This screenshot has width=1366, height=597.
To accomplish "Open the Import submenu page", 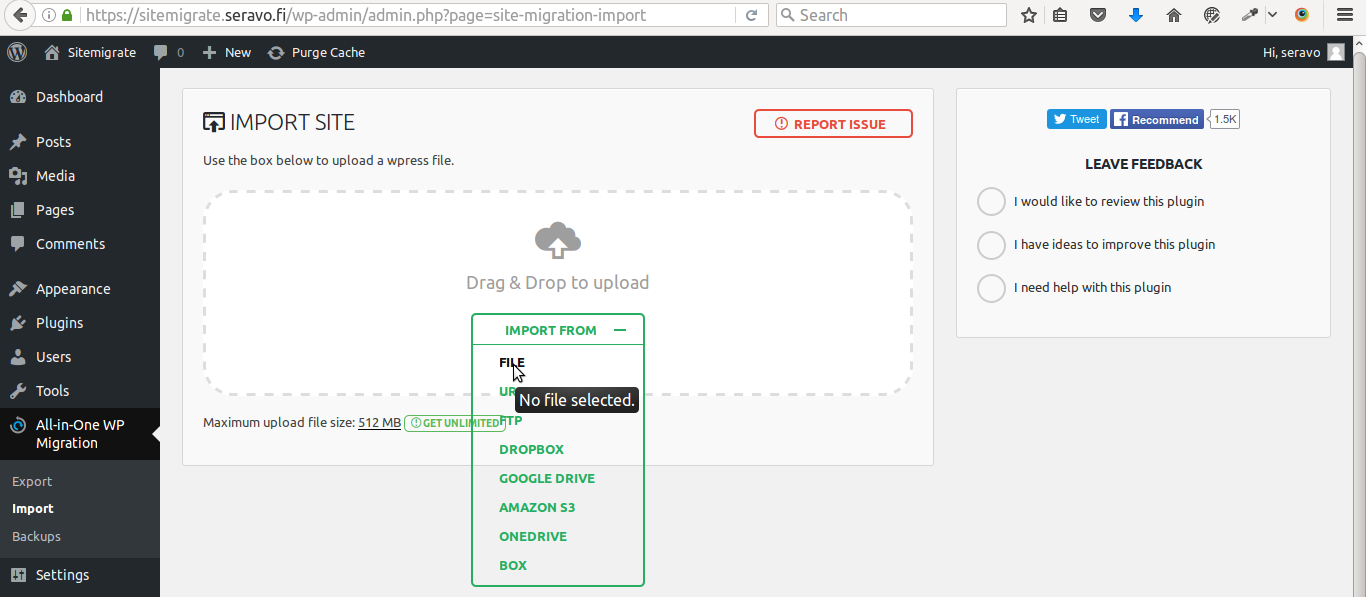I will 33,508.
